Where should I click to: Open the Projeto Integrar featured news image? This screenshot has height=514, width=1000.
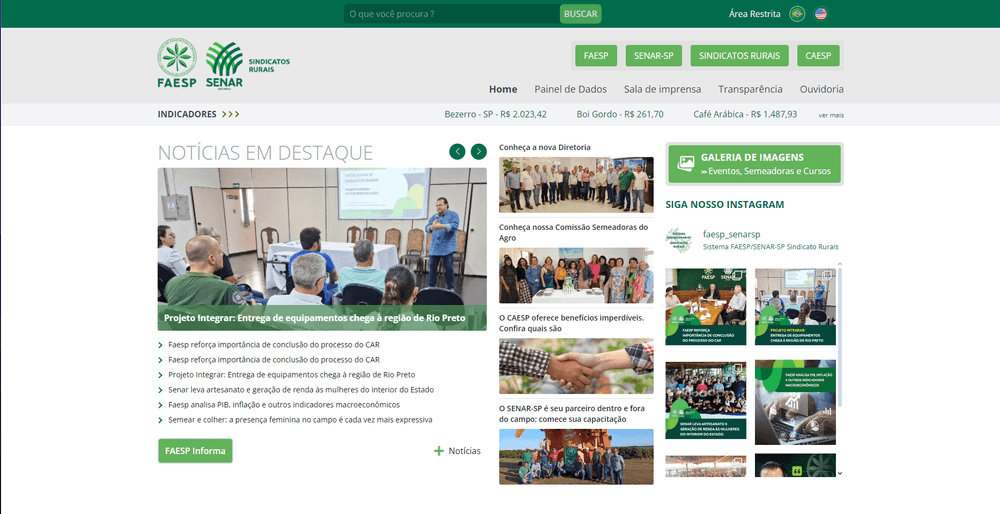pyautogui.click(x=322, y=249)
